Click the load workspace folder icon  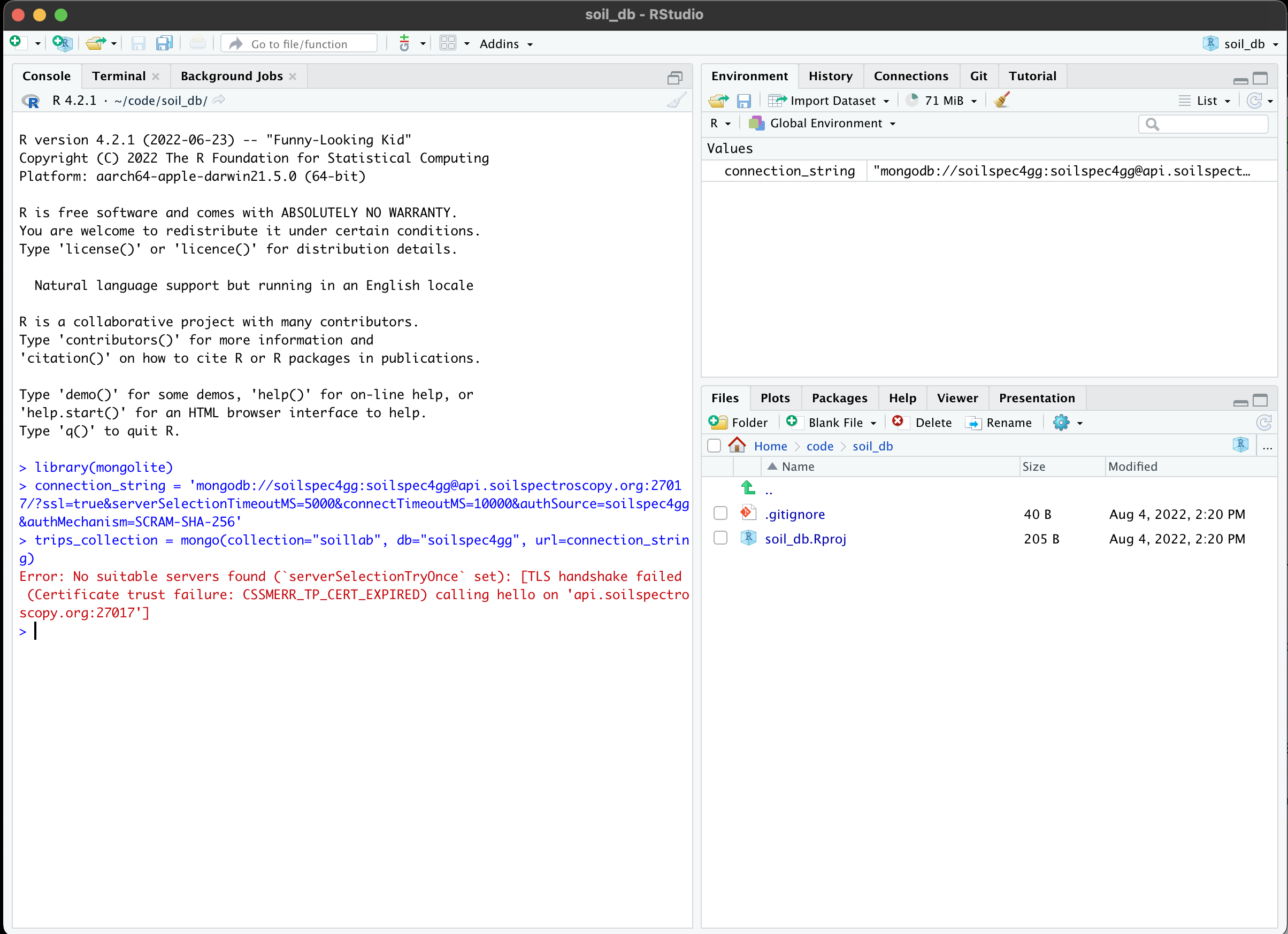click(718, 101)
